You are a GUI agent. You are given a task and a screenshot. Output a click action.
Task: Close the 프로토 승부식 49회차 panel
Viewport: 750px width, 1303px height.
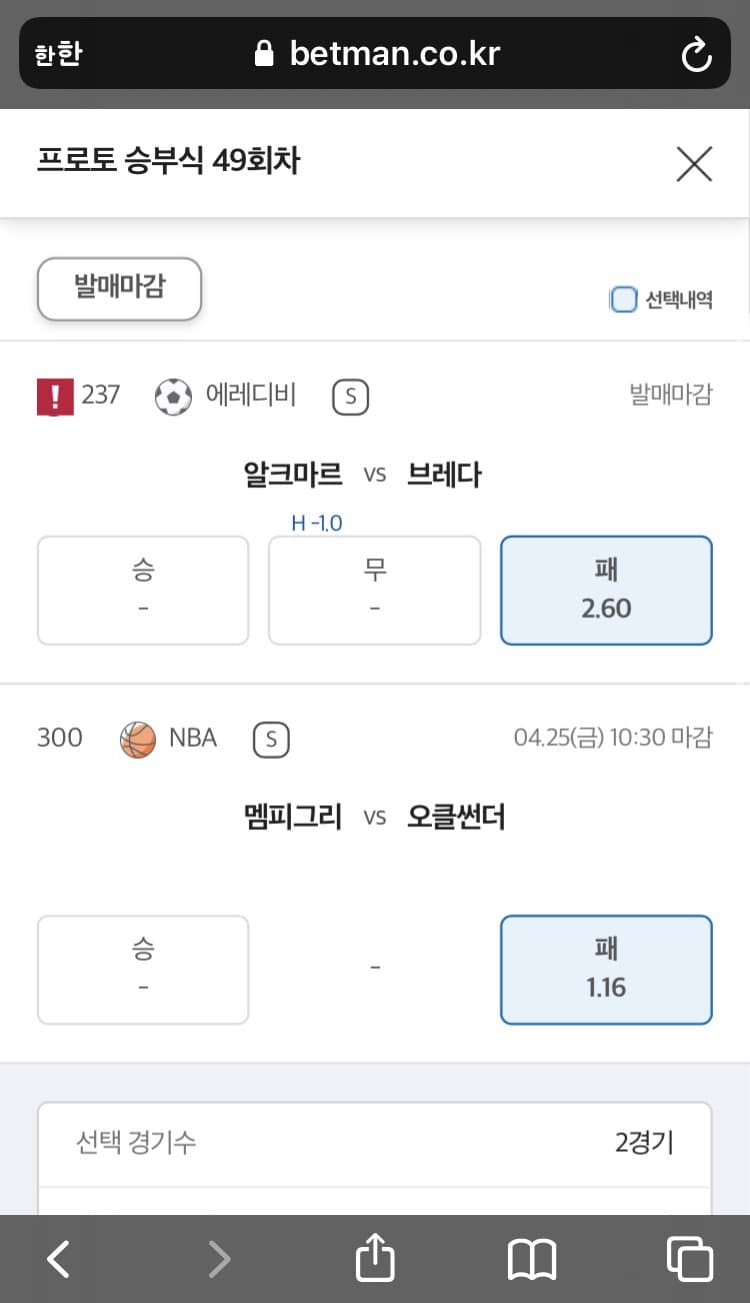point(694,164)
